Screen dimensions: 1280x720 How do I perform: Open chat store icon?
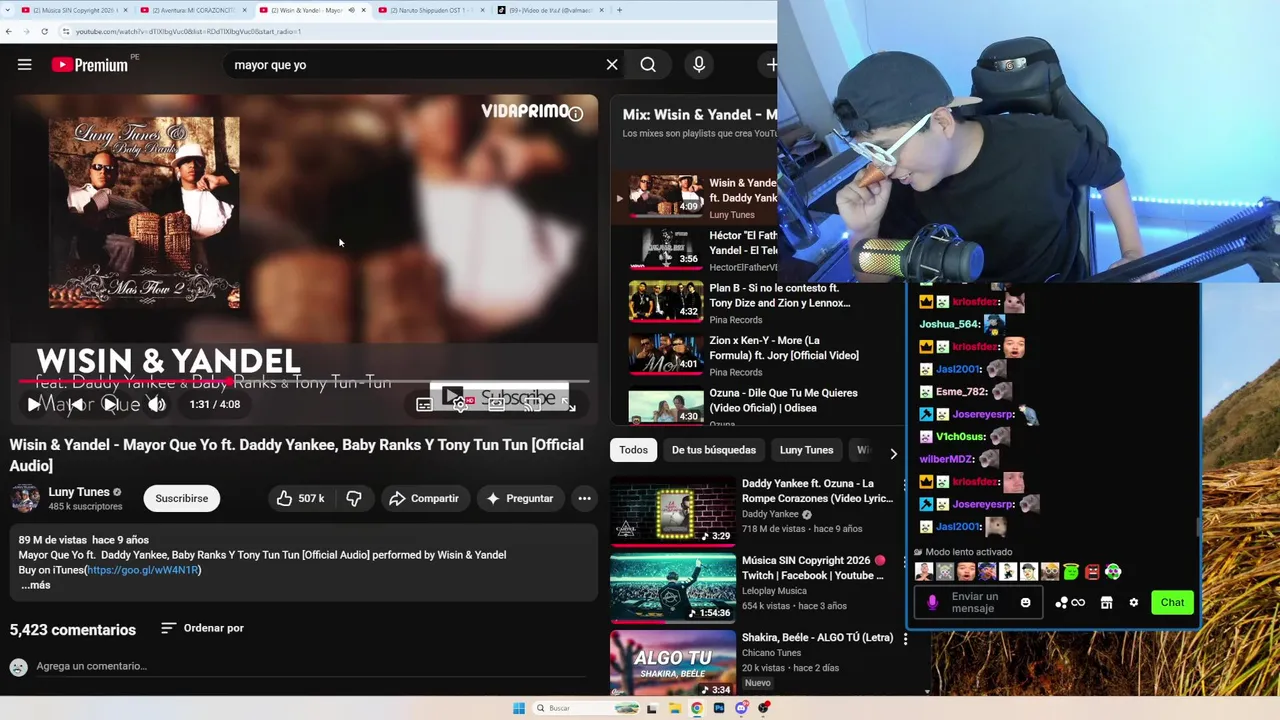tap(1106, 603)
